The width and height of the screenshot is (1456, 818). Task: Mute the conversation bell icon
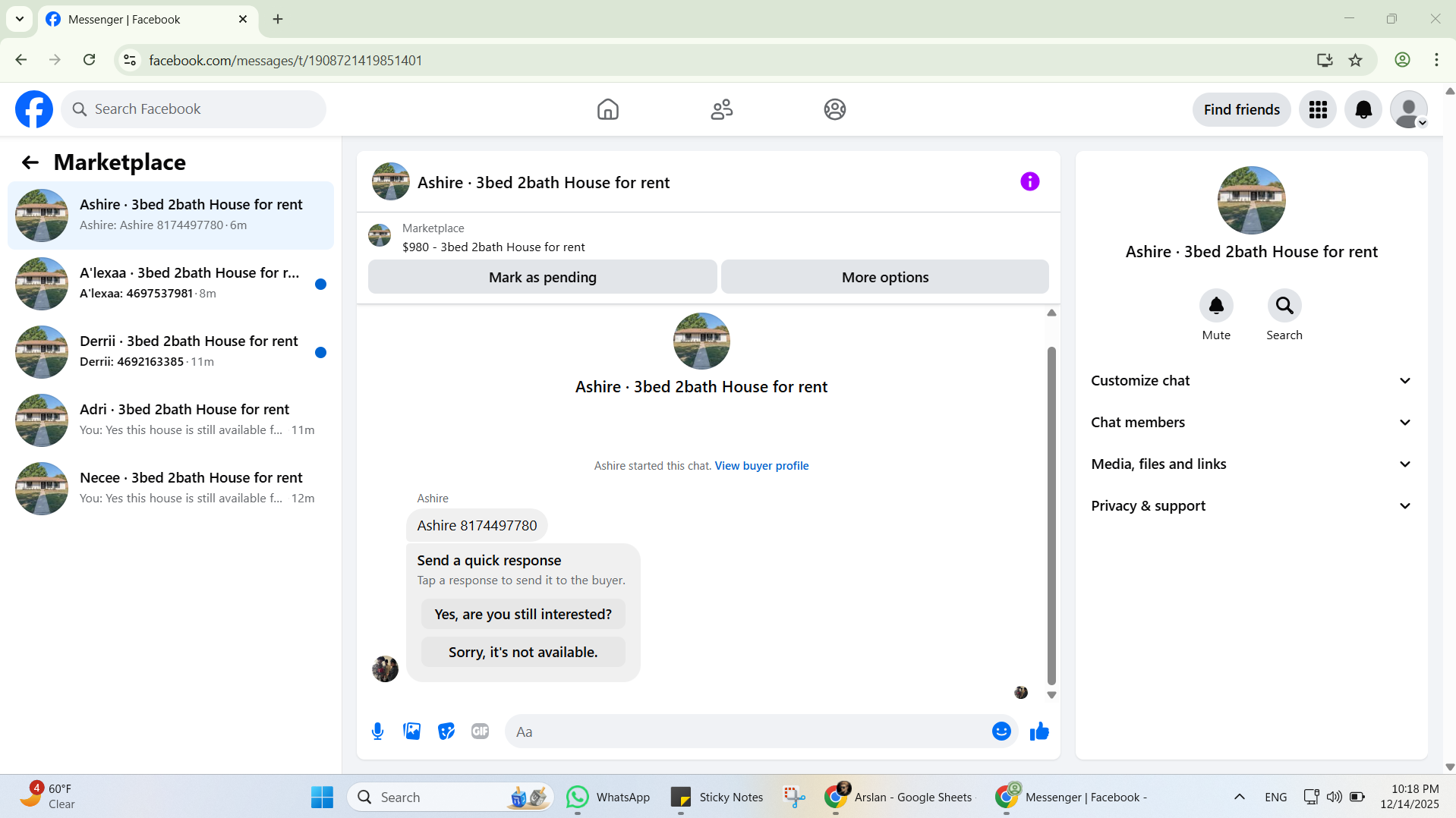(1216, 306)
